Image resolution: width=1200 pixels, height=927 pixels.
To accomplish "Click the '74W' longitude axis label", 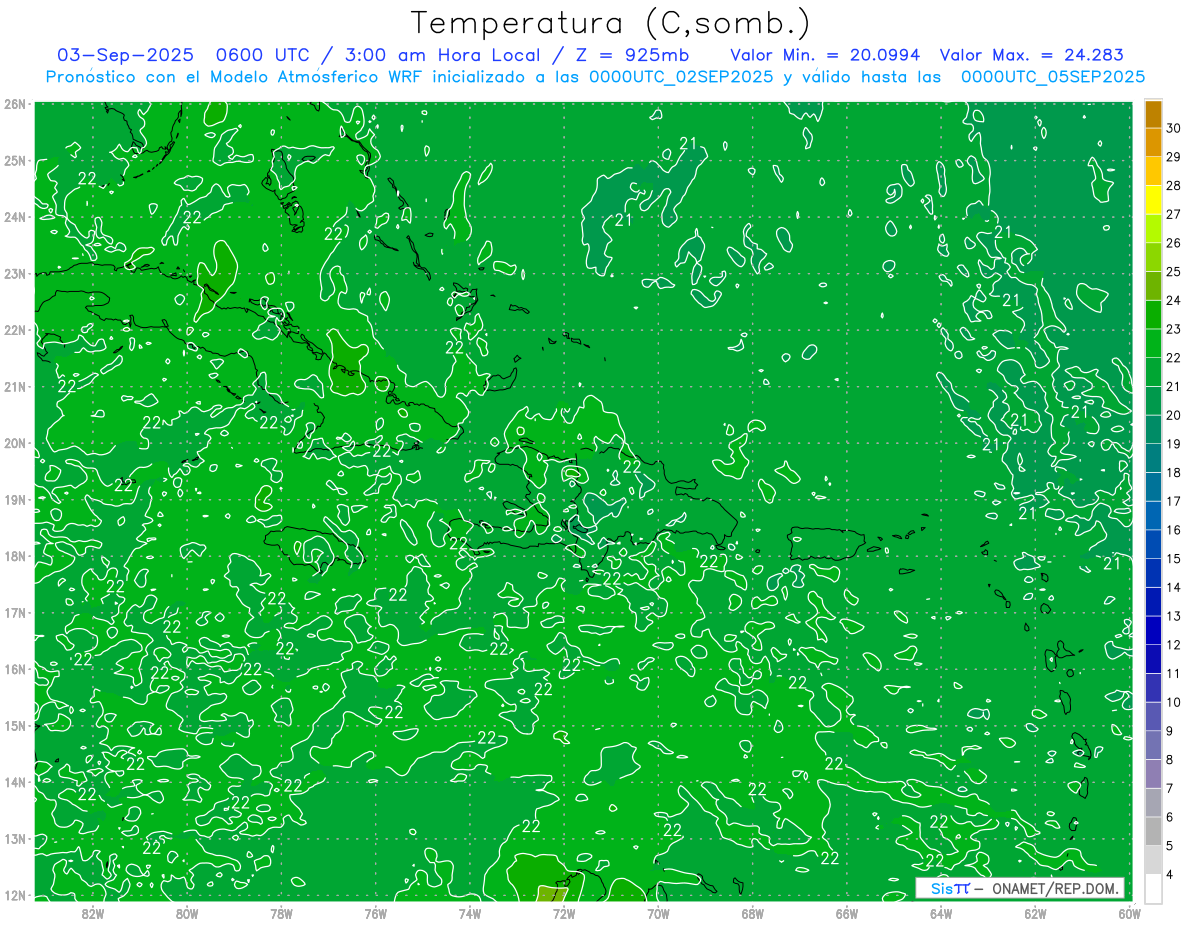I will [x=470, y=912].
